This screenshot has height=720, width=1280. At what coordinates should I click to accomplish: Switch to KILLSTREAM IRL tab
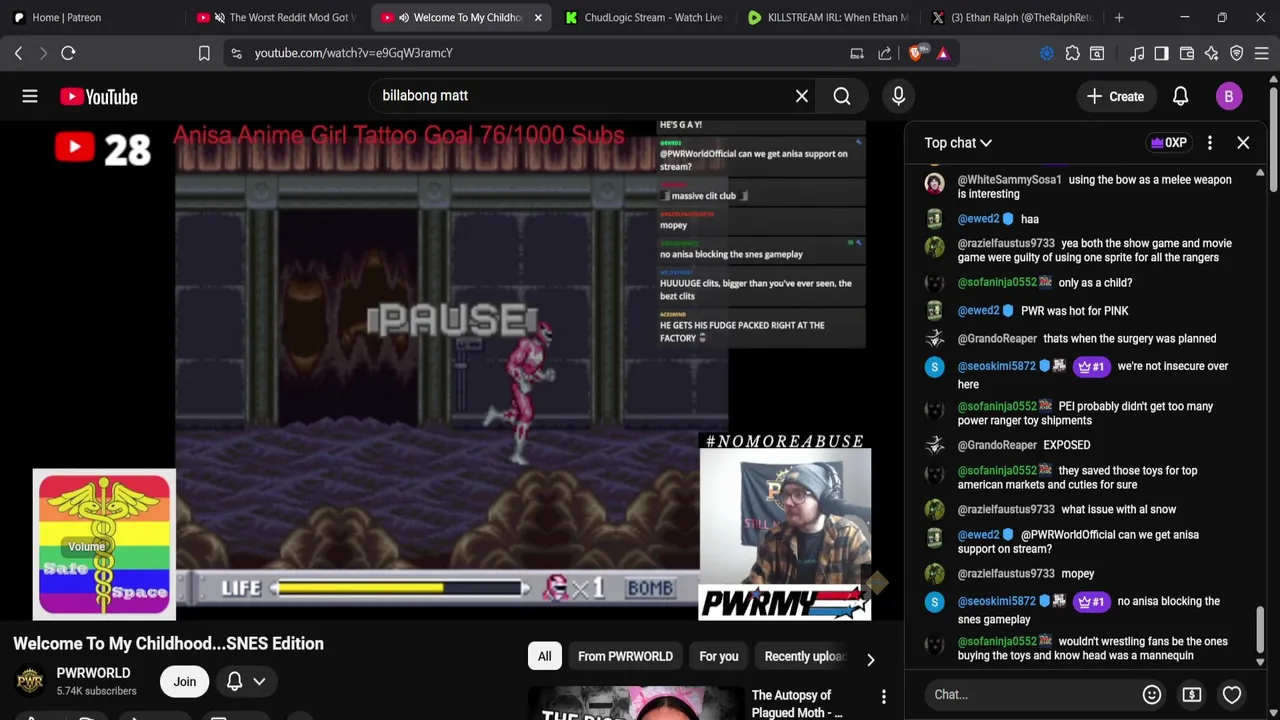click(x=829, y=17)
